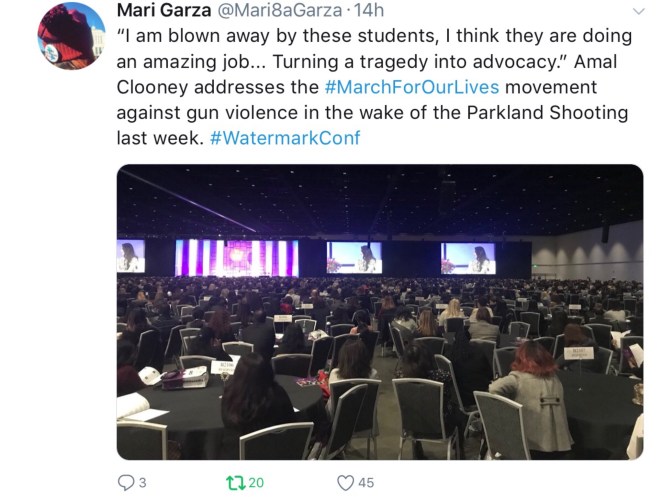This screenshot has width=663, height=497.
Task: Click the retweet count 20
Action: (x=256, y=483)
